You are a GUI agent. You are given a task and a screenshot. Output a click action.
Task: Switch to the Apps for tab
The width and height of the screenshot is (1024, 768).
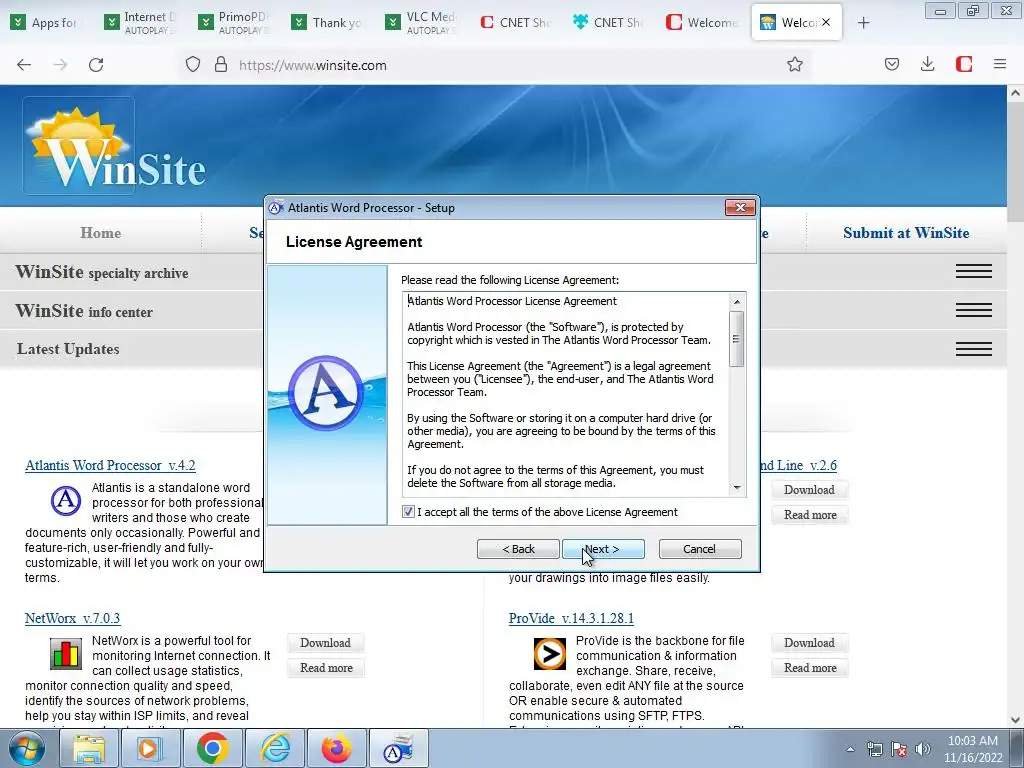click(x=46, y=23)
